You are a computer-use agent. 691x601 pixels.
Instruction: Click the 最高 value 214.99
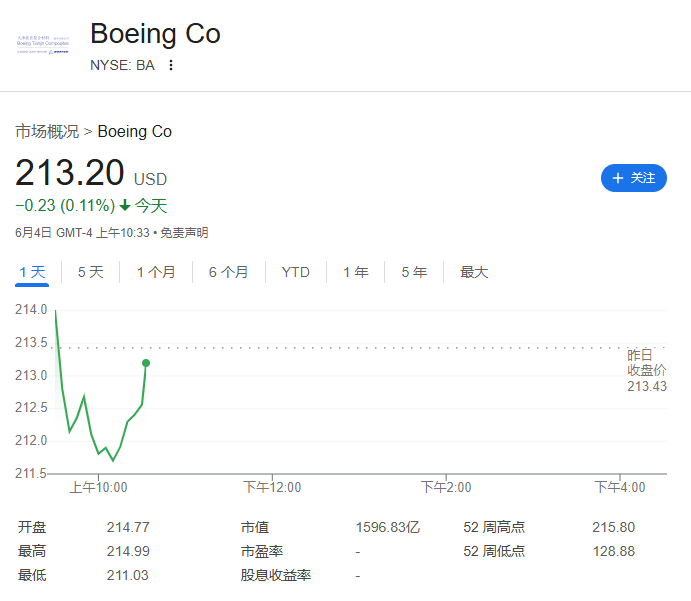pyautogui.click(x=128, y=551)
